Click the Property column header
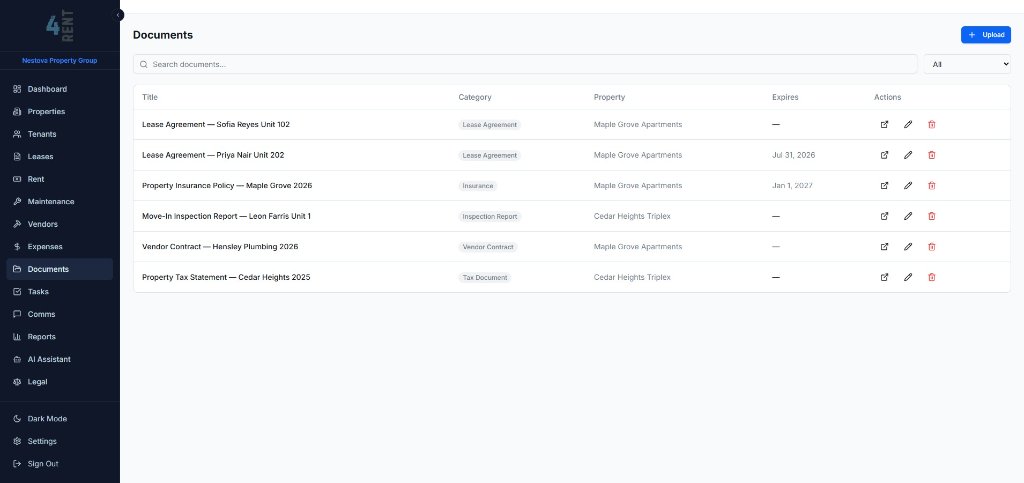The width and height of the screenshot is (1024, 483). [x=609, y=97]
